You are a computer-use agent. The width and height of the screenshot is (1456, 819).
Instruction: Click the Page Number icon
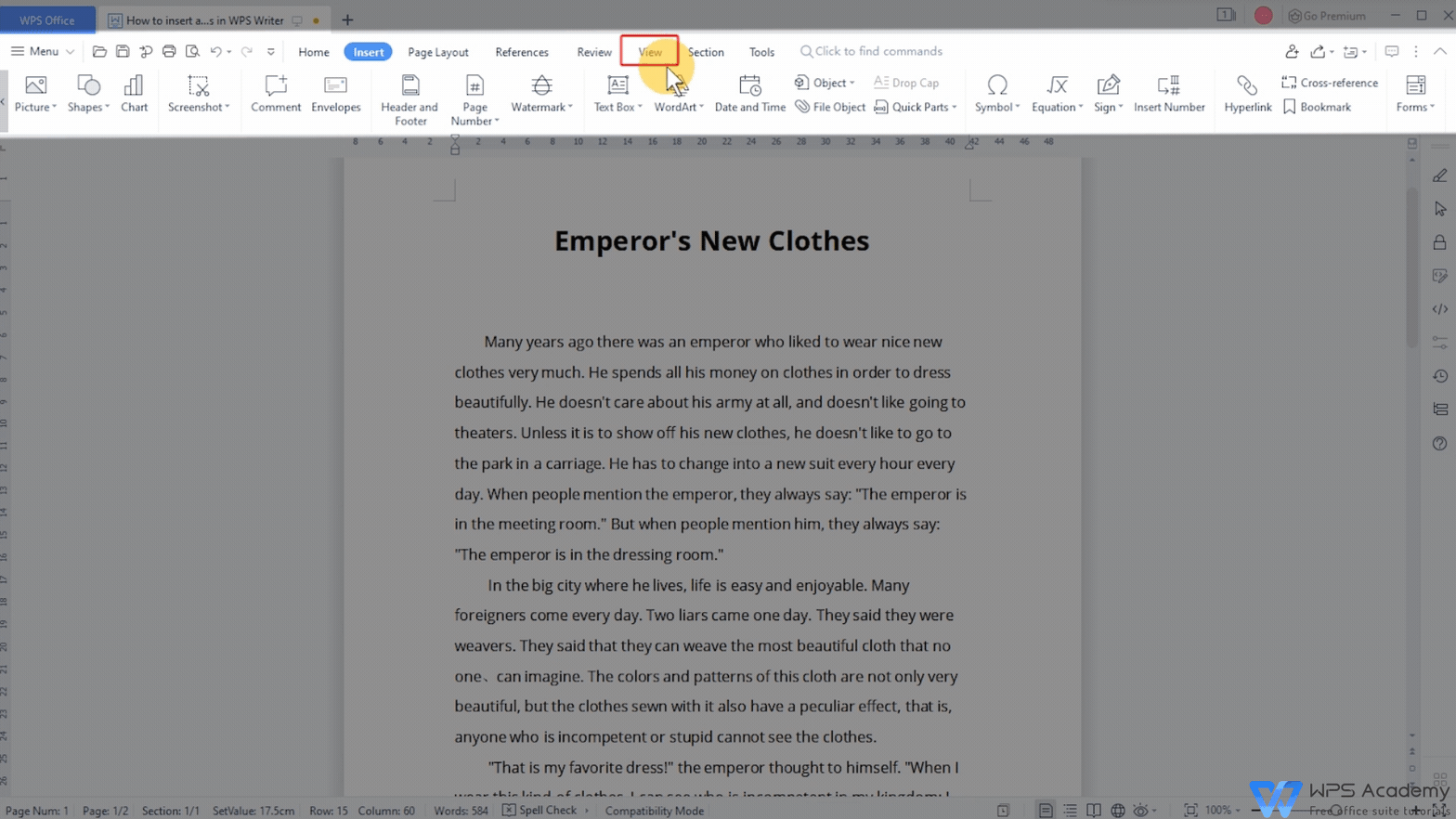474,85
